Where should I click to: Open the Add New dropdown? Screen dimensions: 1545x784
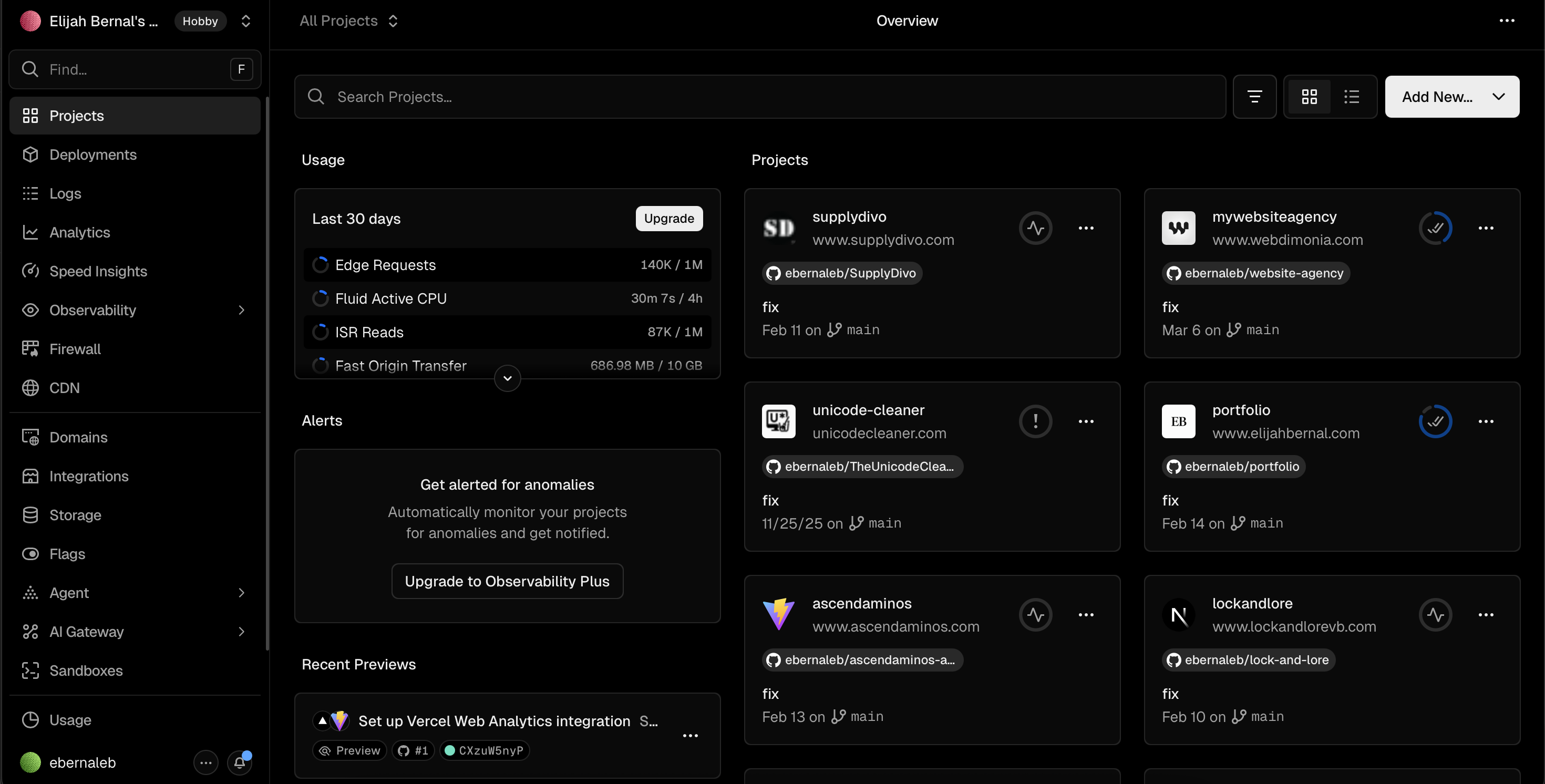point(1451,97)
